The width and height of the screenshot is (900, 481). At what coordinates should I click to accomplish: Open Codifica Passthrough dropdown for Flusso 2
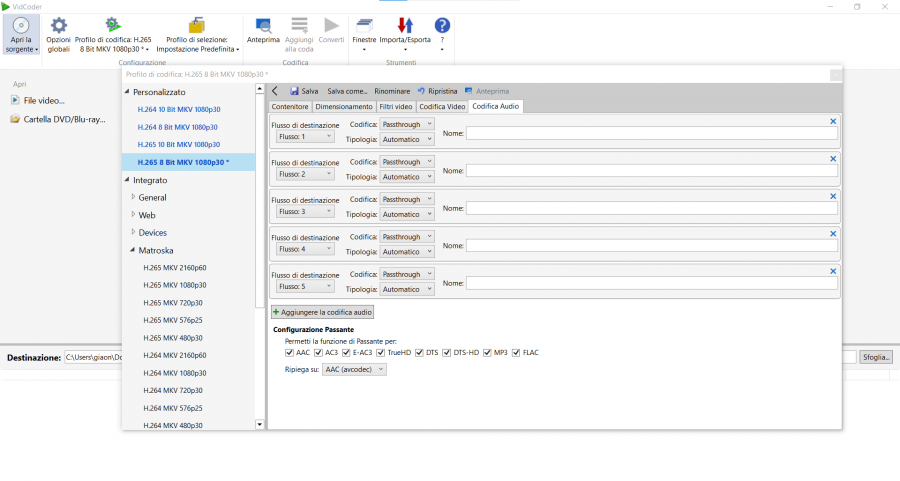coord(406,162)
